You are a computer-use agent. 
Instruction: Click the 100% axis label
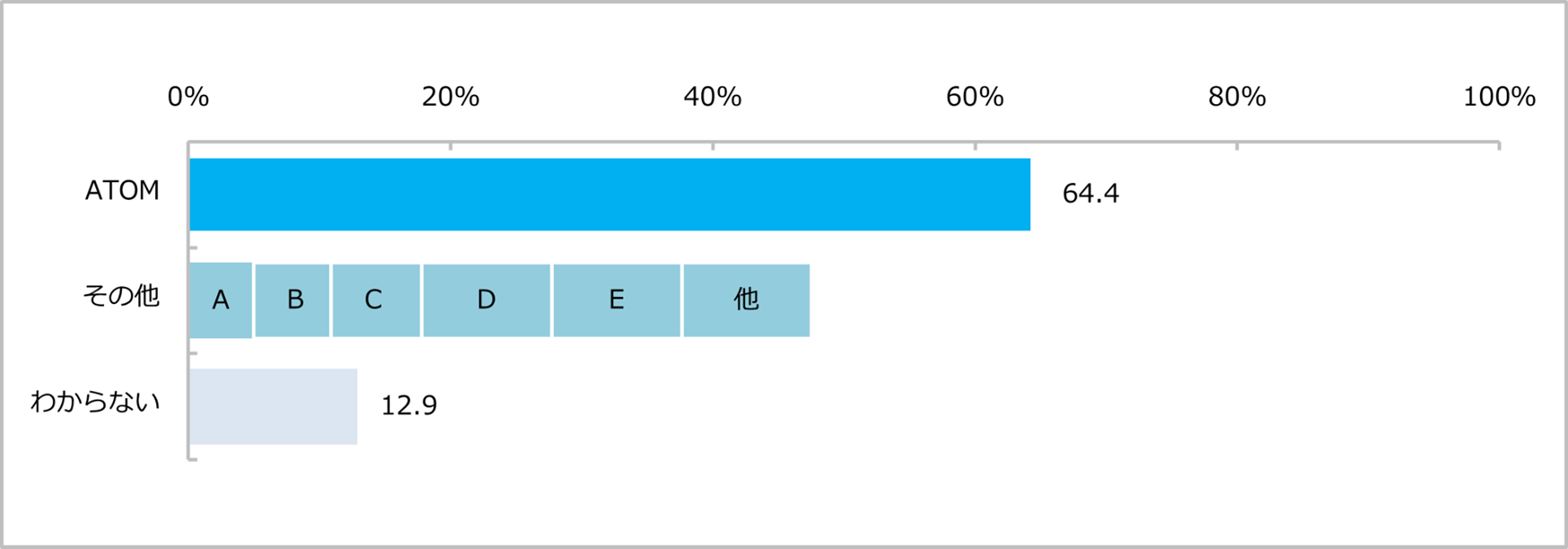coord(1499,97)
